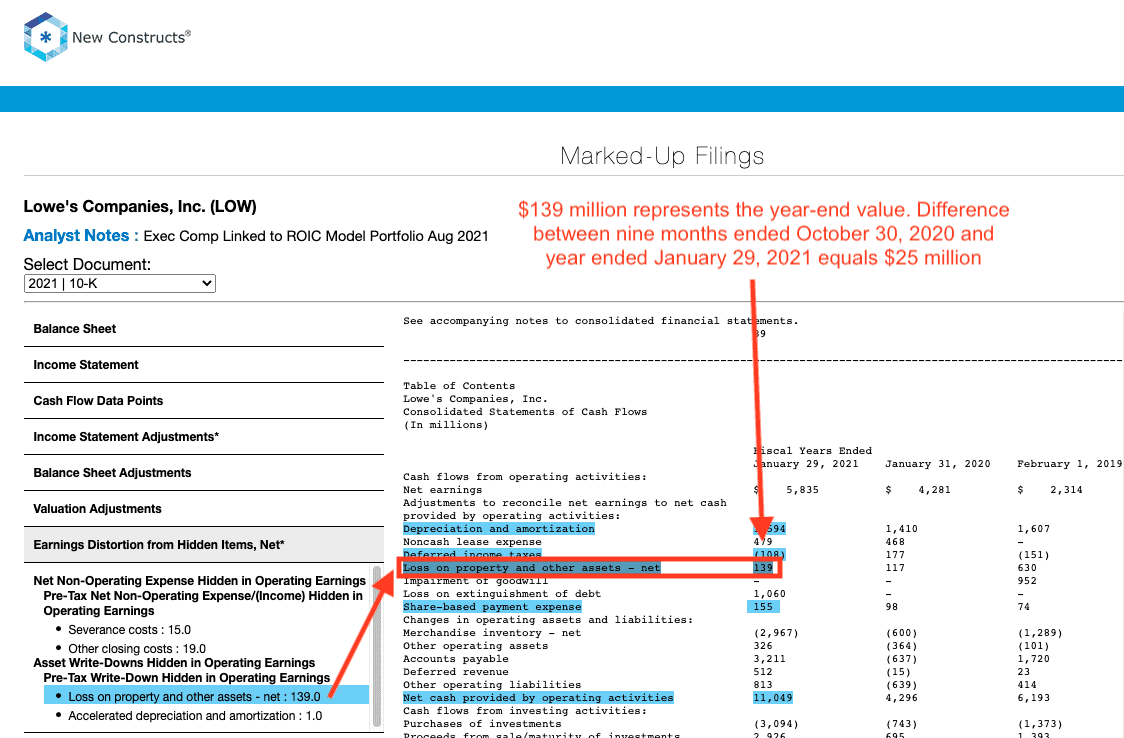Click the Deferred revenue row label
The height and width of the screenshot is (738, 1124).
point(455,672)
